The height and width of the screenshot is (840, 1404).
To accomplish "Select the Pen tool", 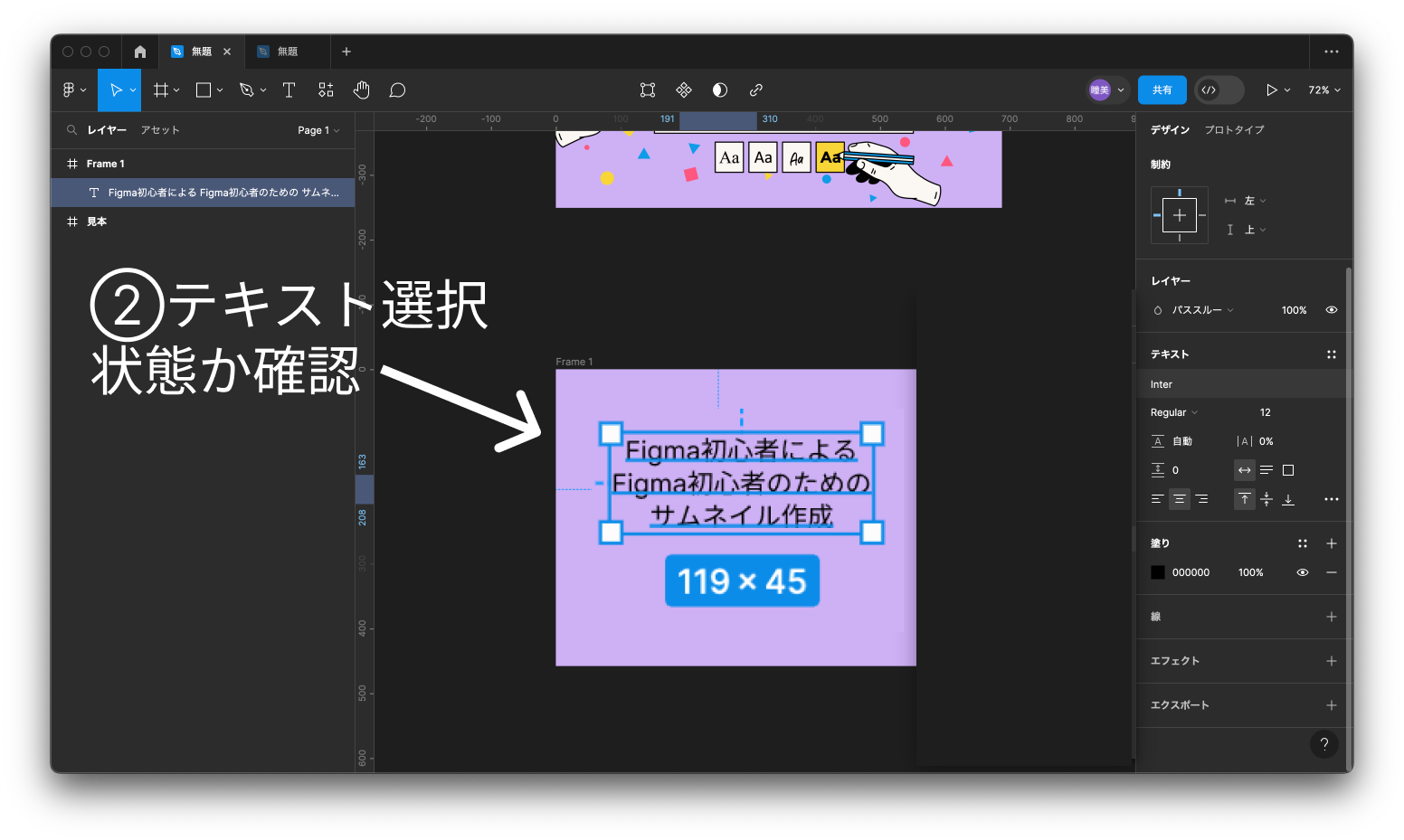I will [x=246, y=90].
